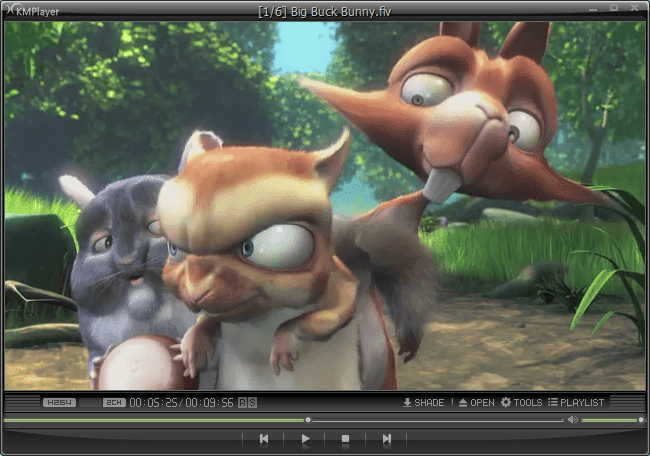Toggle the S shuffle indicator

[252, 403]
